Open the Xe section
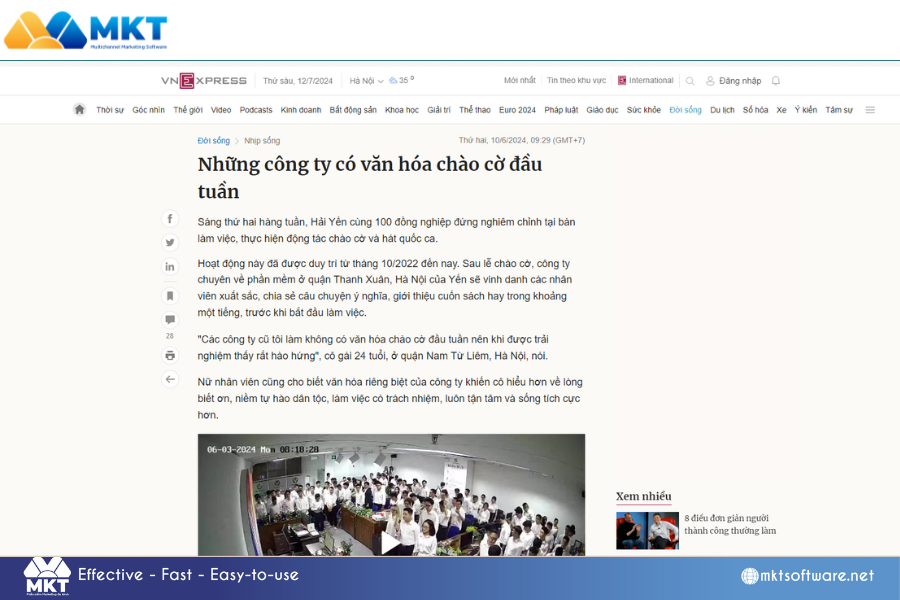The height and width of the screenshot is (600, 900). coord(781,110)
